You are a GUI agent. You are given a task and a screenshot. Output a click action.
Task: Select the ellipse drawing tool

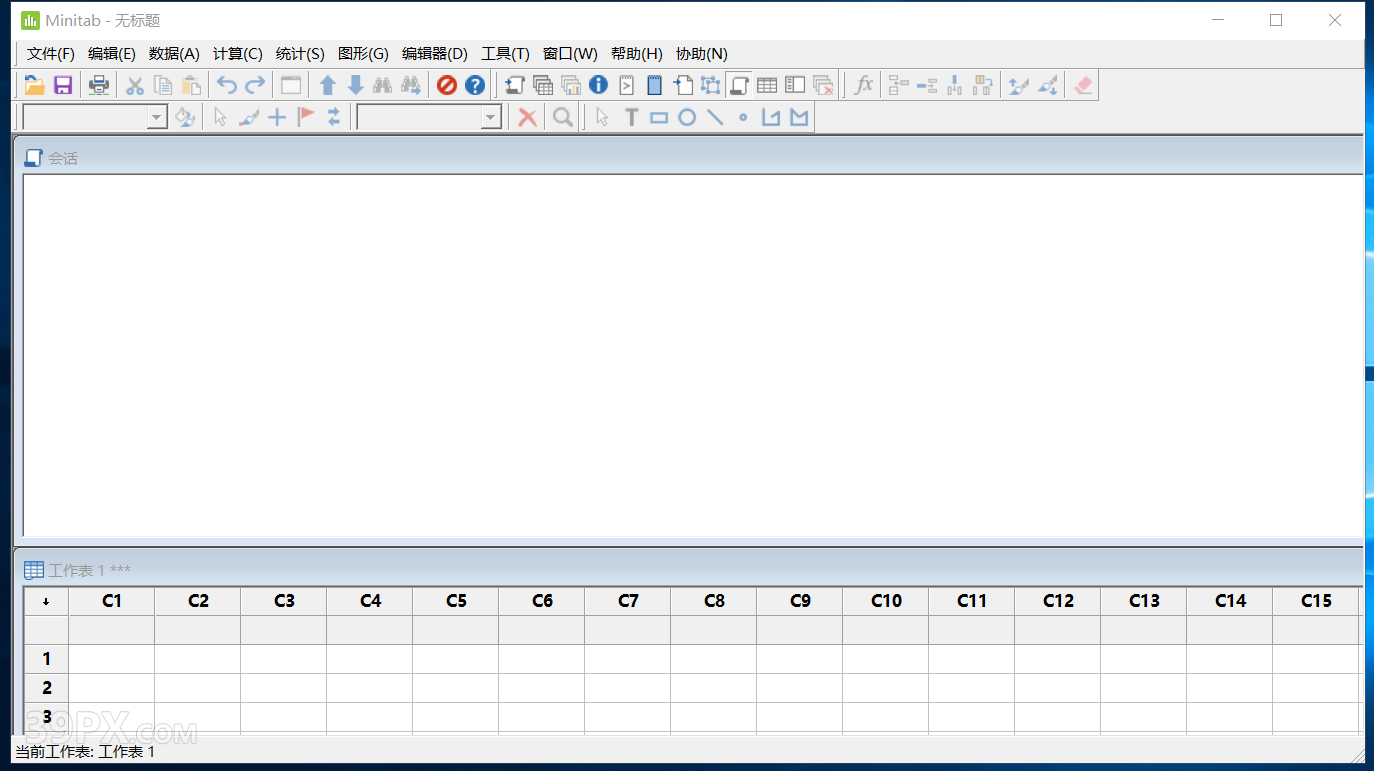click(687, 117)
